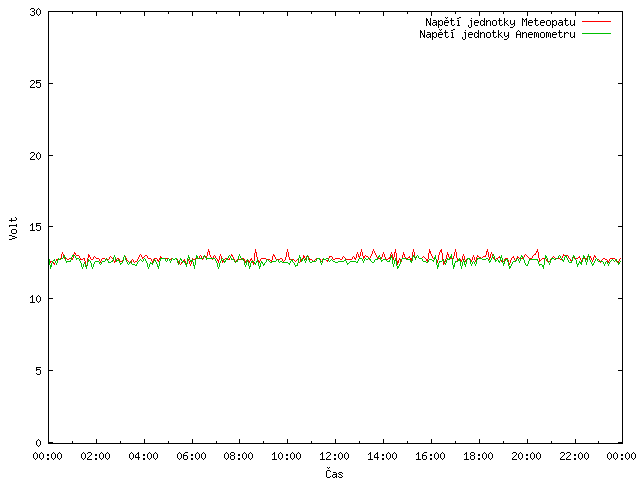
Task: Click the y-axis value 30
Action: click(36, 12)
